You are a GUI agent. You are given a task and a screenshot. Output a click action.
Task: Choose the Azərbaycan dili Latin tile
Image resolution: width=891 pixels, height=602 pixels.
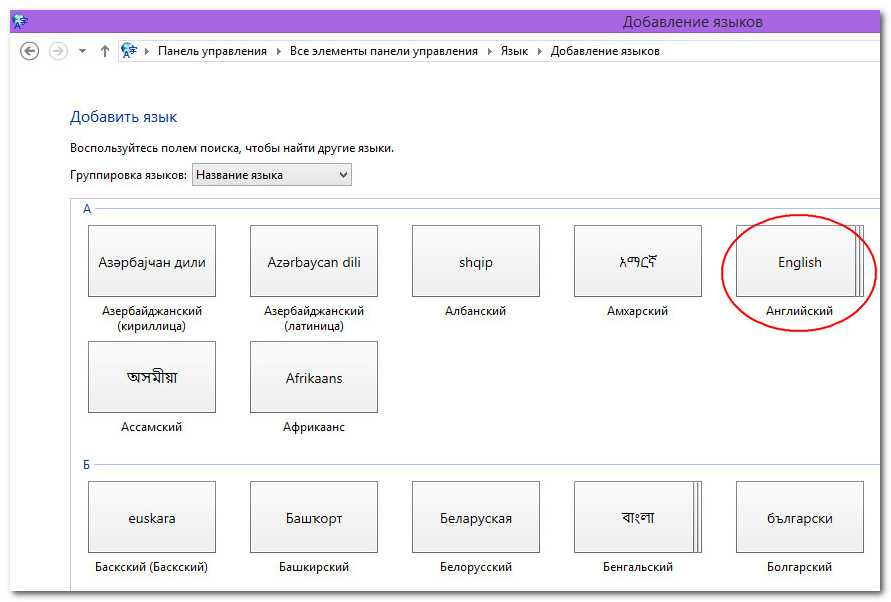pyautogui.click(x=314, y=262)
